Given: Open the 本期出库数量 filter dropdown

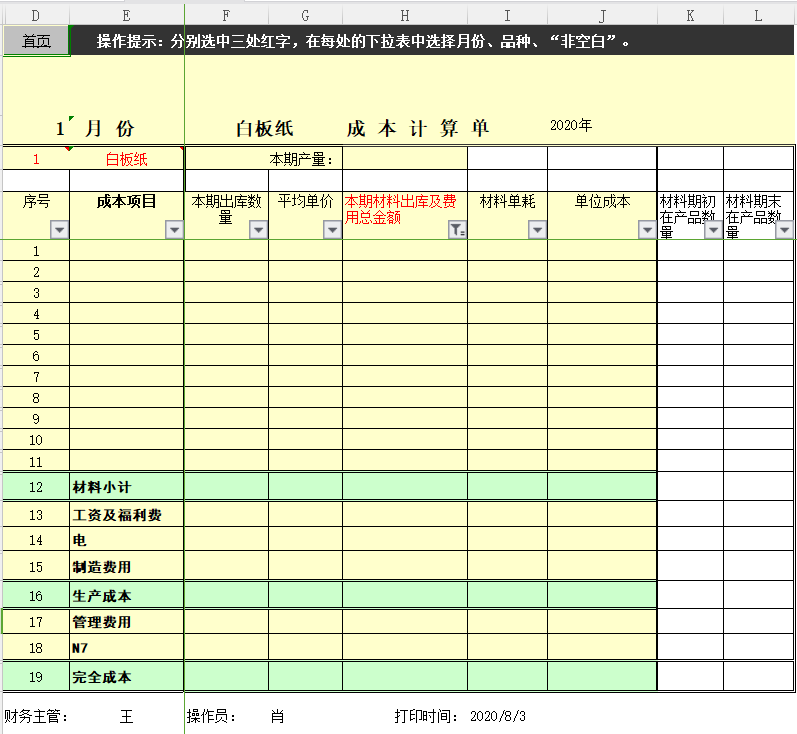Looking at the screenshot, I should coord(259,230).
